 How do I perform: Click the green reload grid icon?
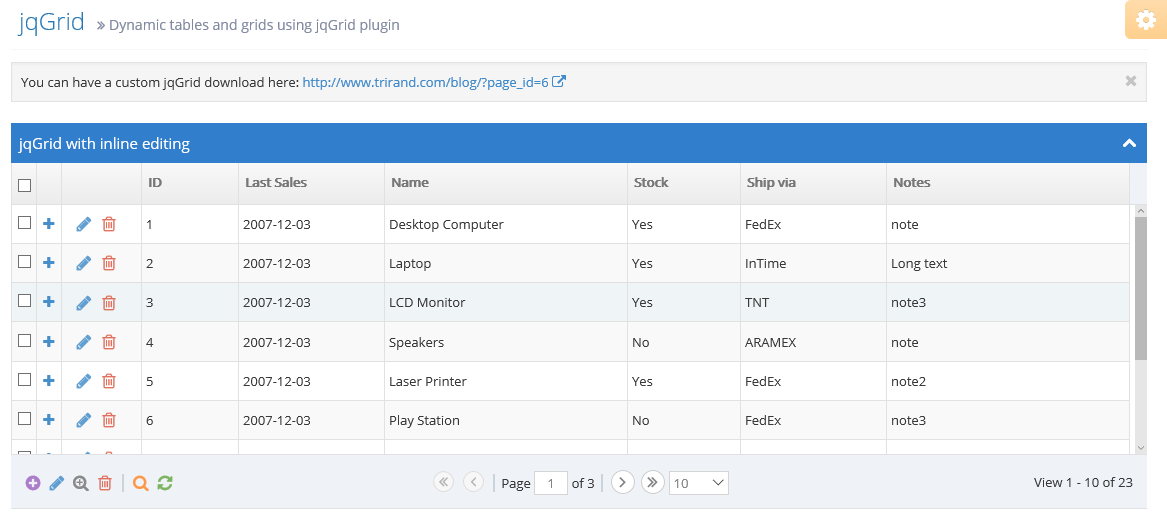pos(165,483)
